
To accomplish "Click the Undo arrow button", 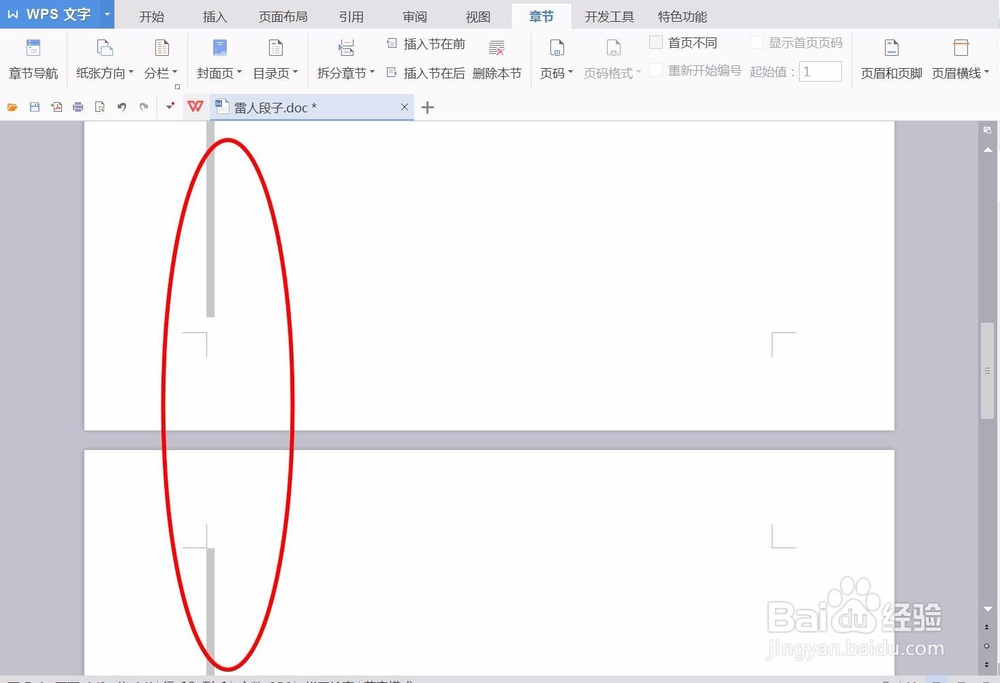I will point(122,106).
